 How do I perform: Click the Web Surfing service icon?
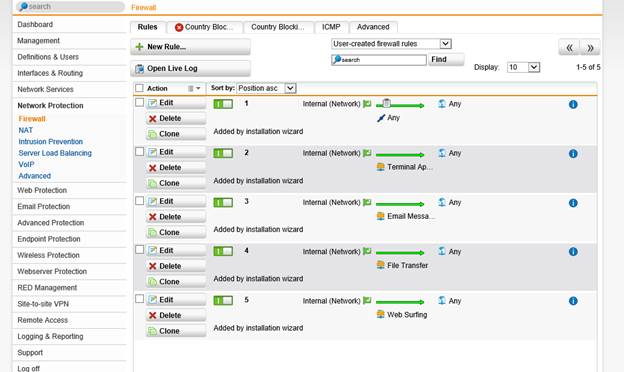(380, 315)
